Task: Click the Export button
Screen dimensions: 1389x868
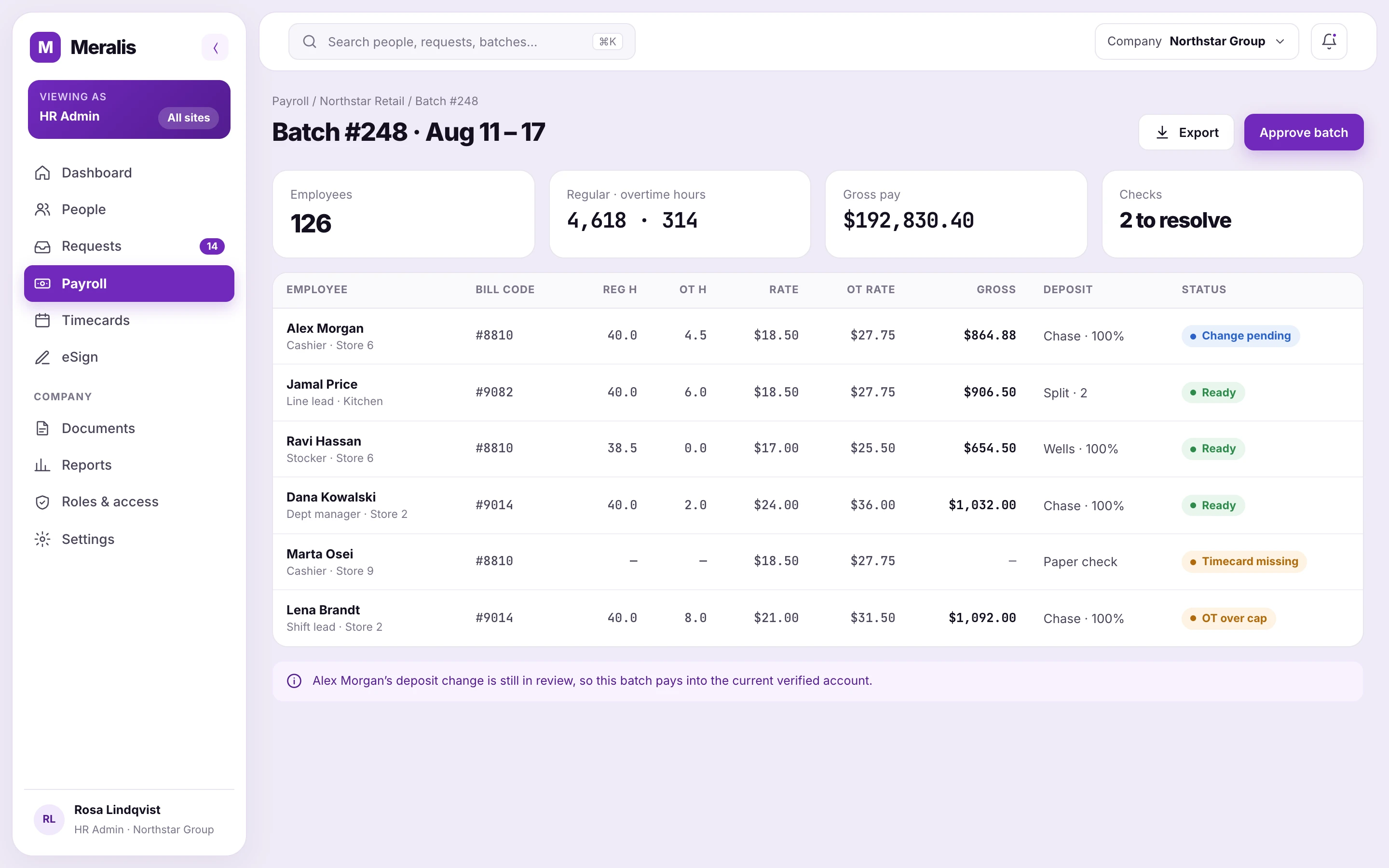Action: click(1186, 132)
